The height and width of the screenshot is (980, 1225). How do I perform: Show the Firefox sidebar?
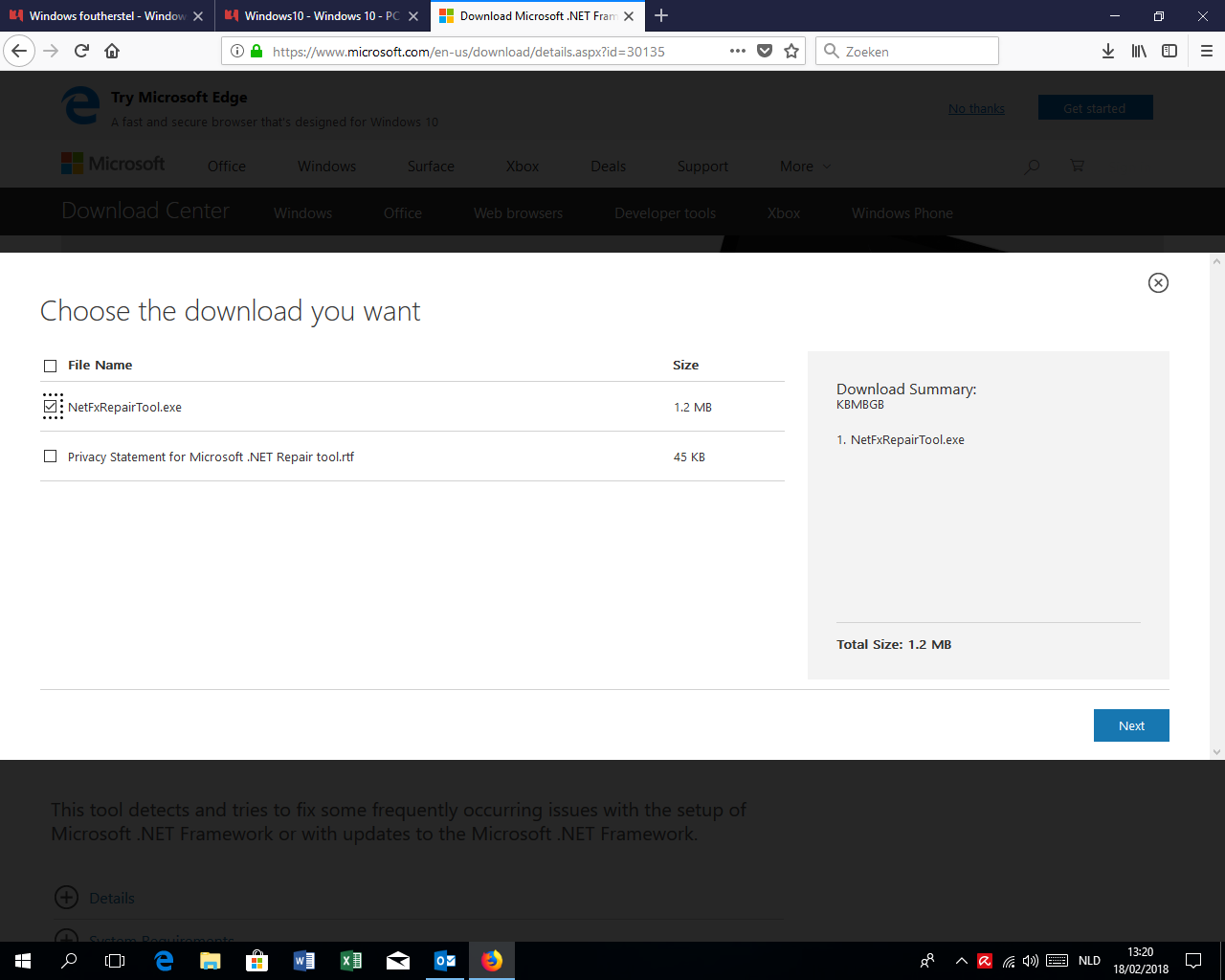[1169, 51]
